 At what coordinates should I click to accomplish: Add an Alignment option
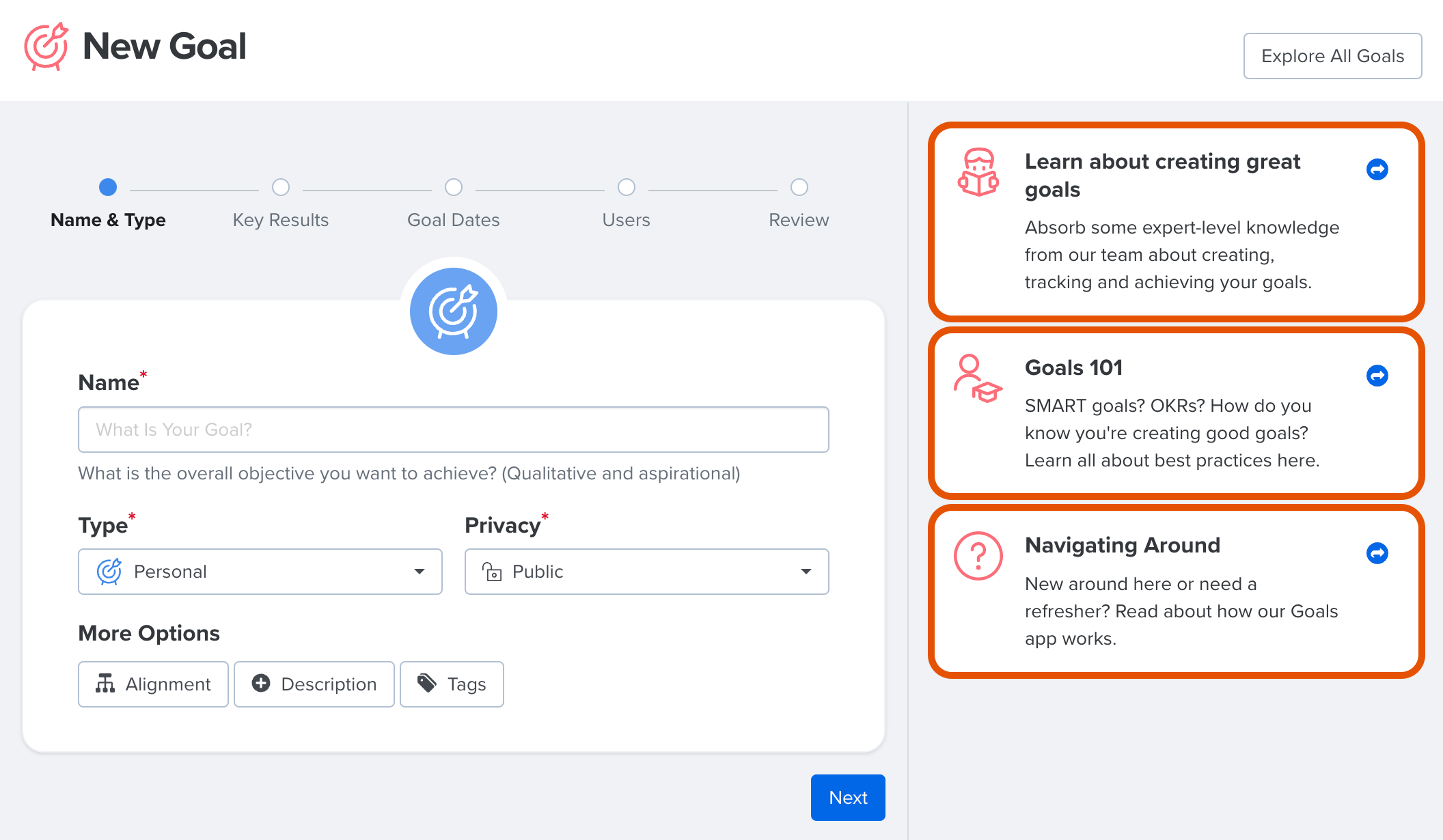tap(153, 684)
